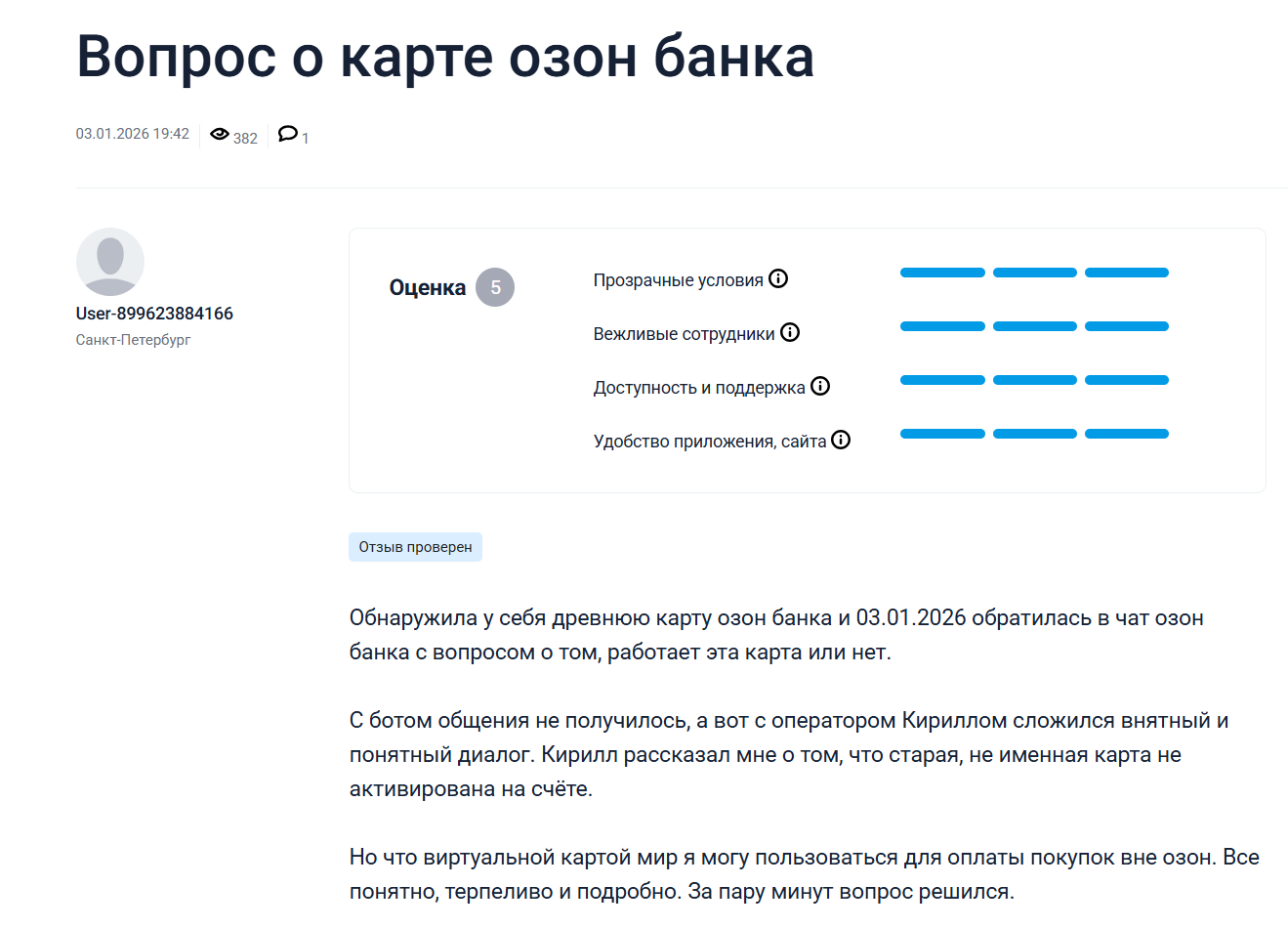Click the rating score 5 badge
Viewport: 1288px width, 928px height.
(x=495, y=287)
